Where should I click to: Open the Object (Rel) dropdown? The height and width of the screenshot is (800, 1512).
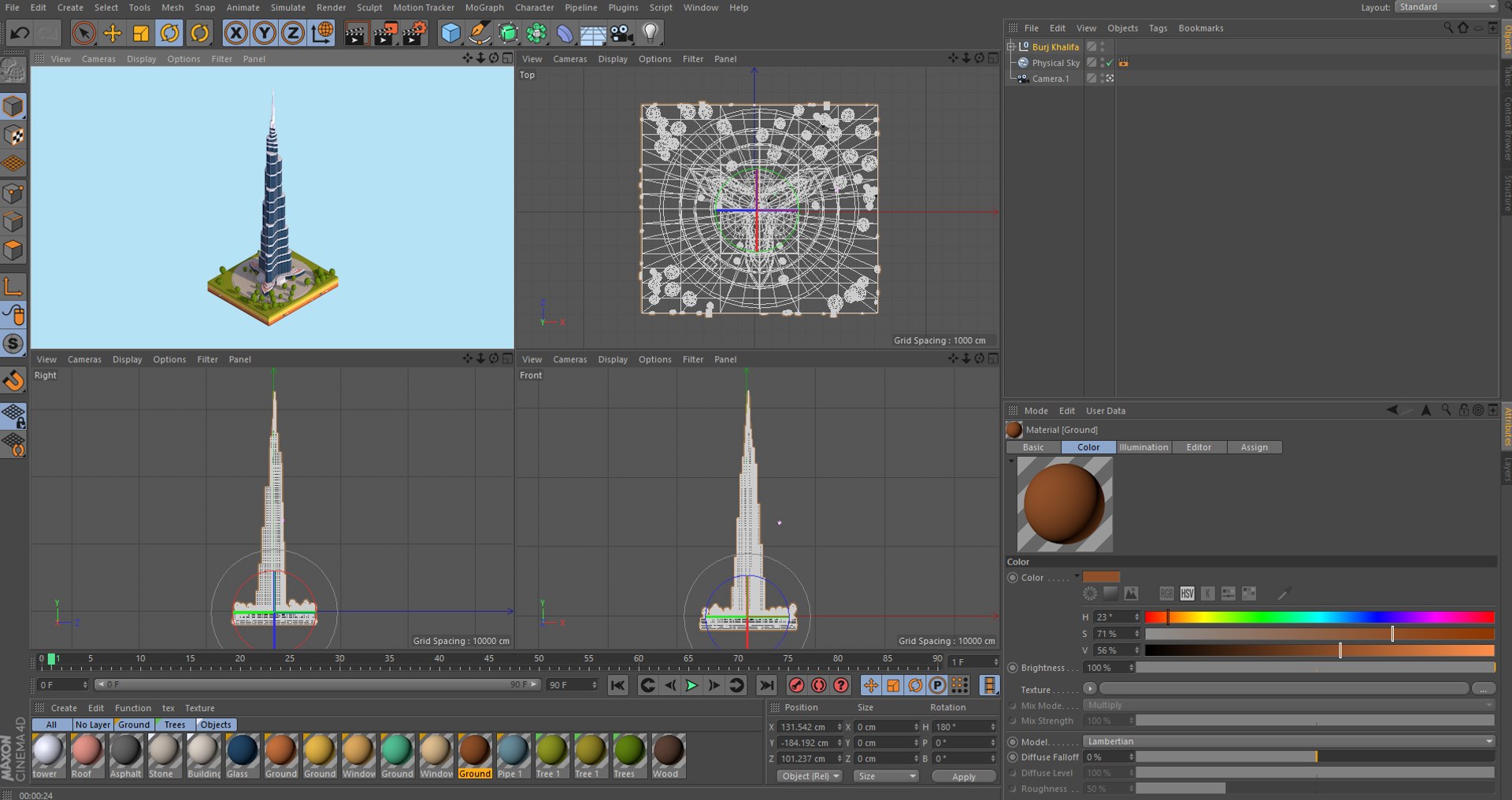809,776
